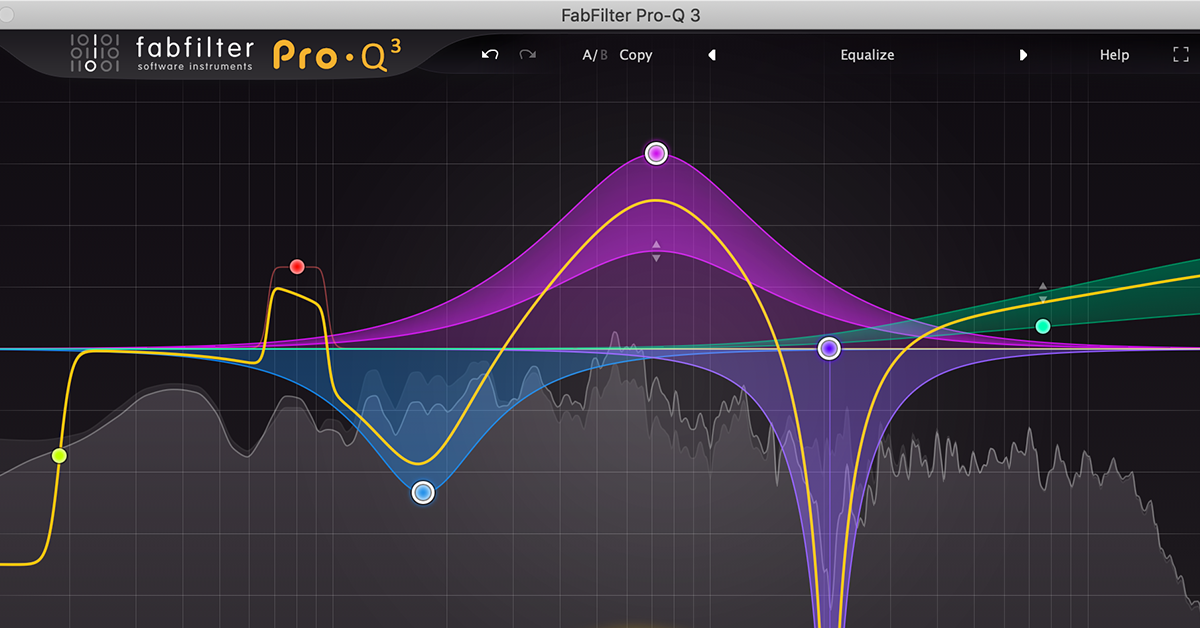Click dynamic range arrows above teal band
1200x628 pixels.
1043,292
